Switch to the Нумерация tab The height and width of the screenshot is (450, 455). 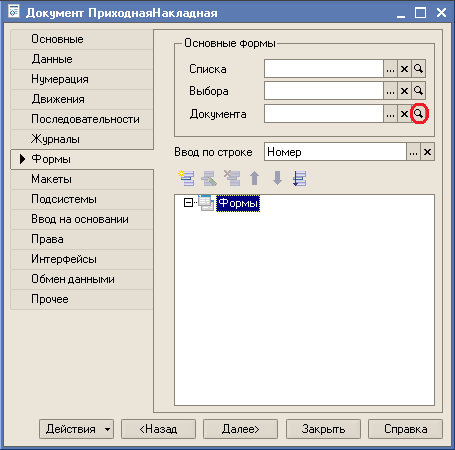tap(82, 79)
